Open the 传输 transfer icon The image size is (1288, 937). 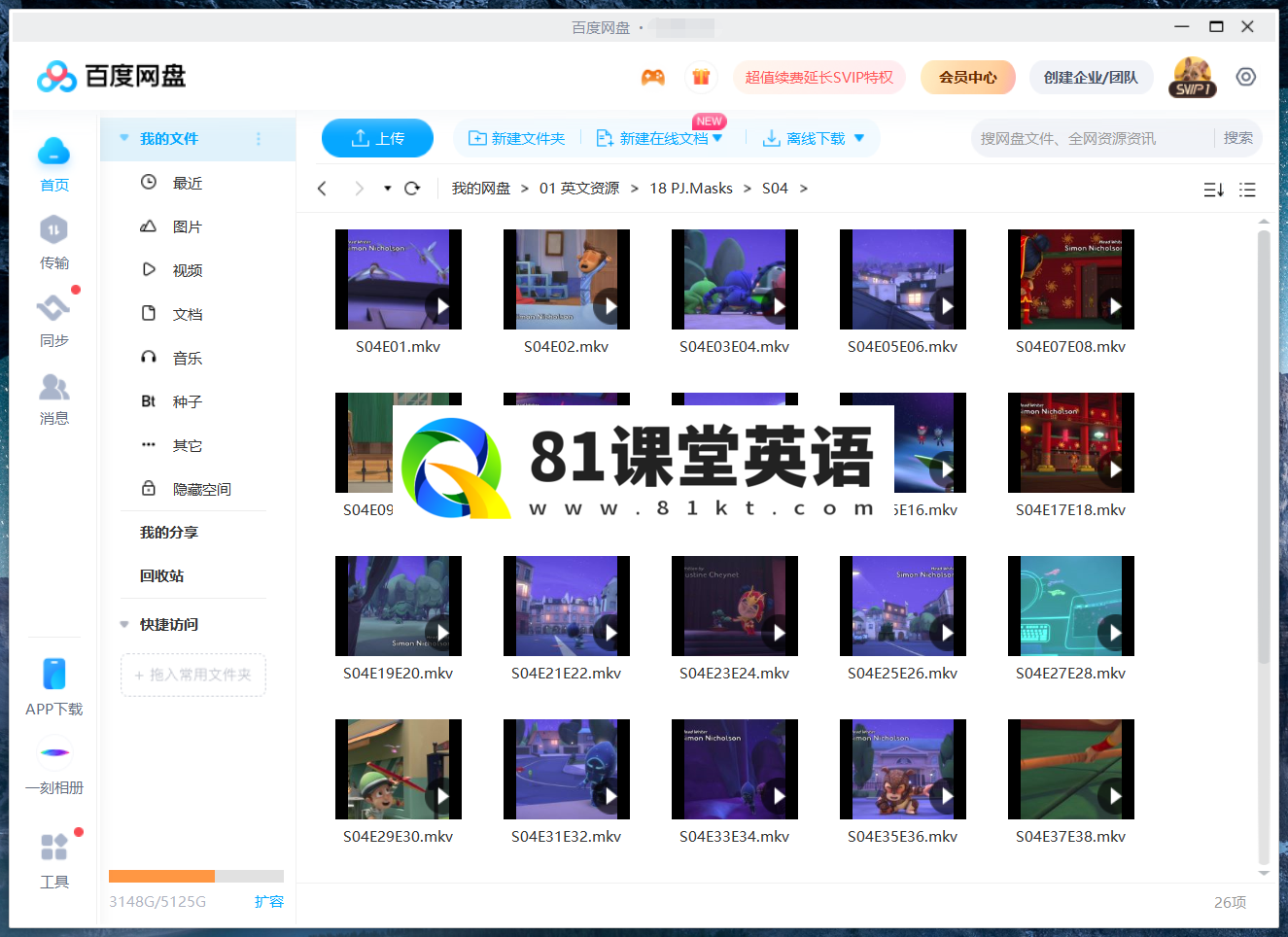tap(54, 230)
